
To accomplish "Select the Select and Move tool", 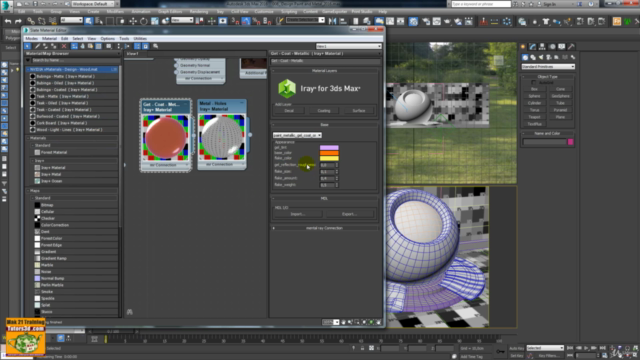I will coord(133,21).
